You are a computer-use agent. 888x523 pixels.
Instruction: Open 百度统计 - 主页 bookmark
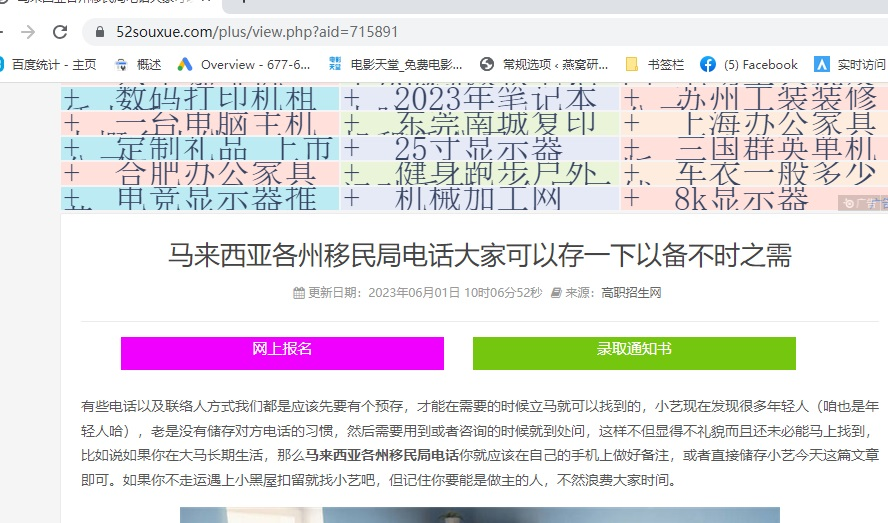[x=48, y=65]
